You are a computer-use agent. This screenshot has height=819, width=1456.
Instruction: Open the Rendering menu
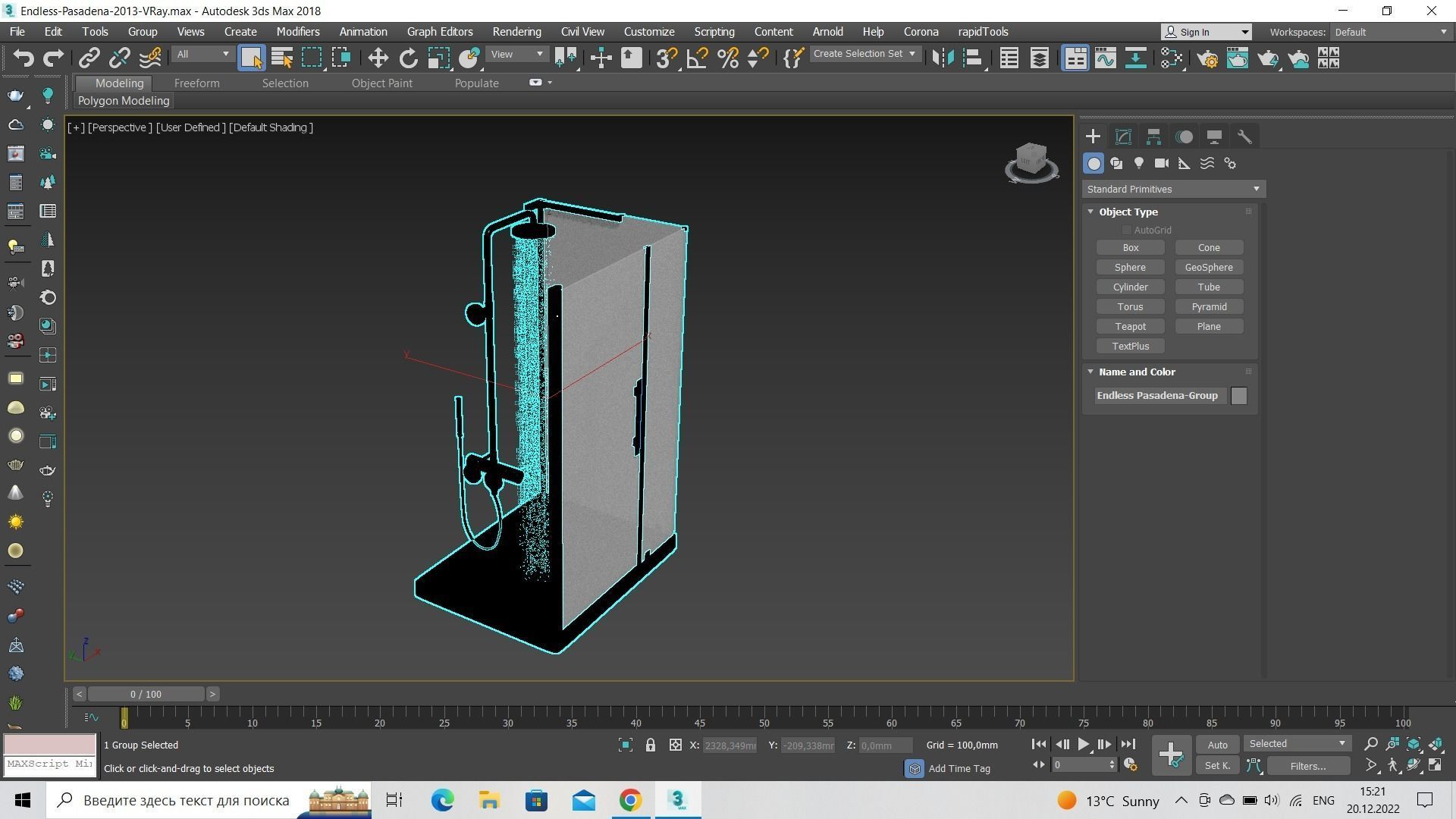(x=516, y=32)
